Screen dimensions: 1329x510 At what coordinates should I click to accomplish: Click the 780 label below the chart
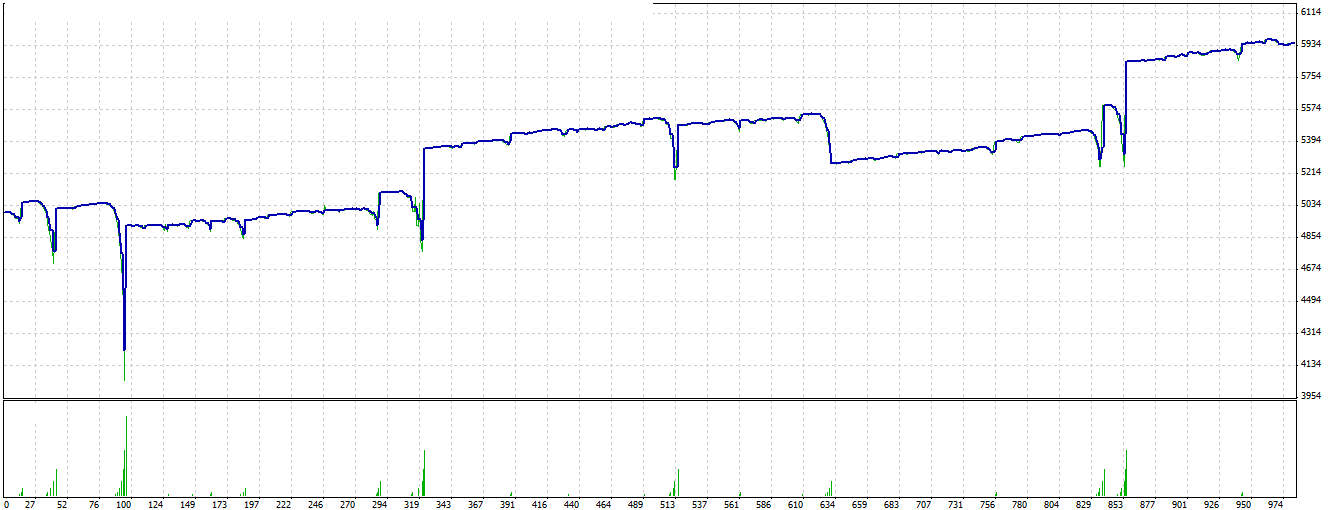[x=1018, y=504]
